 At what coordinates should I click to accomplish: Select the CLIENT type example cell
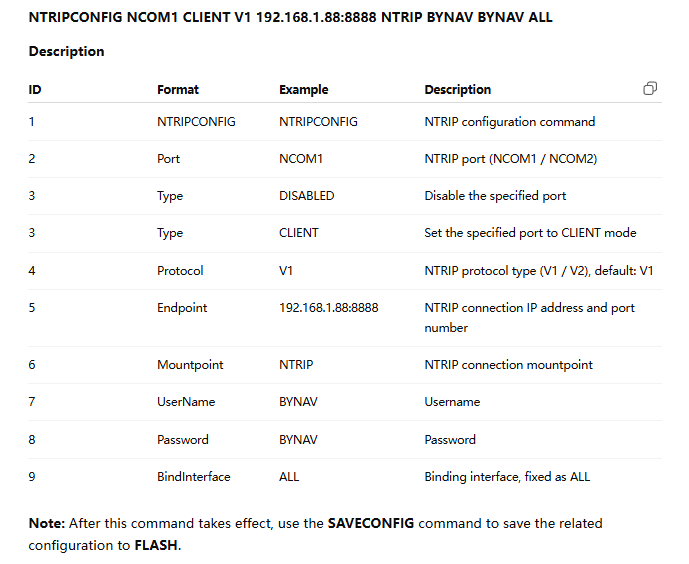click(299, 232)
